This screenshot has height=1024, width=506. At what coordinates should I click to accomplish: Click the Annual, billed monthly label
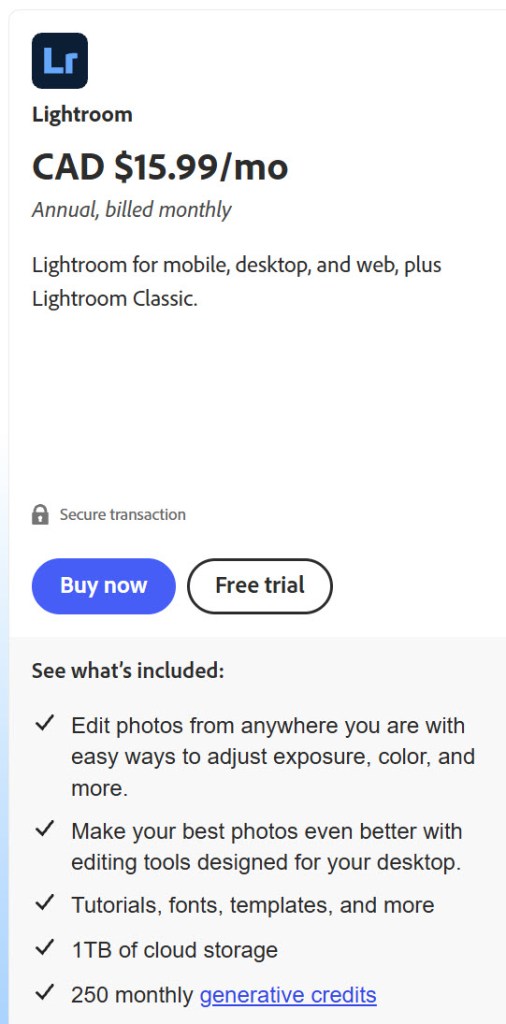(x=132, y=210)
